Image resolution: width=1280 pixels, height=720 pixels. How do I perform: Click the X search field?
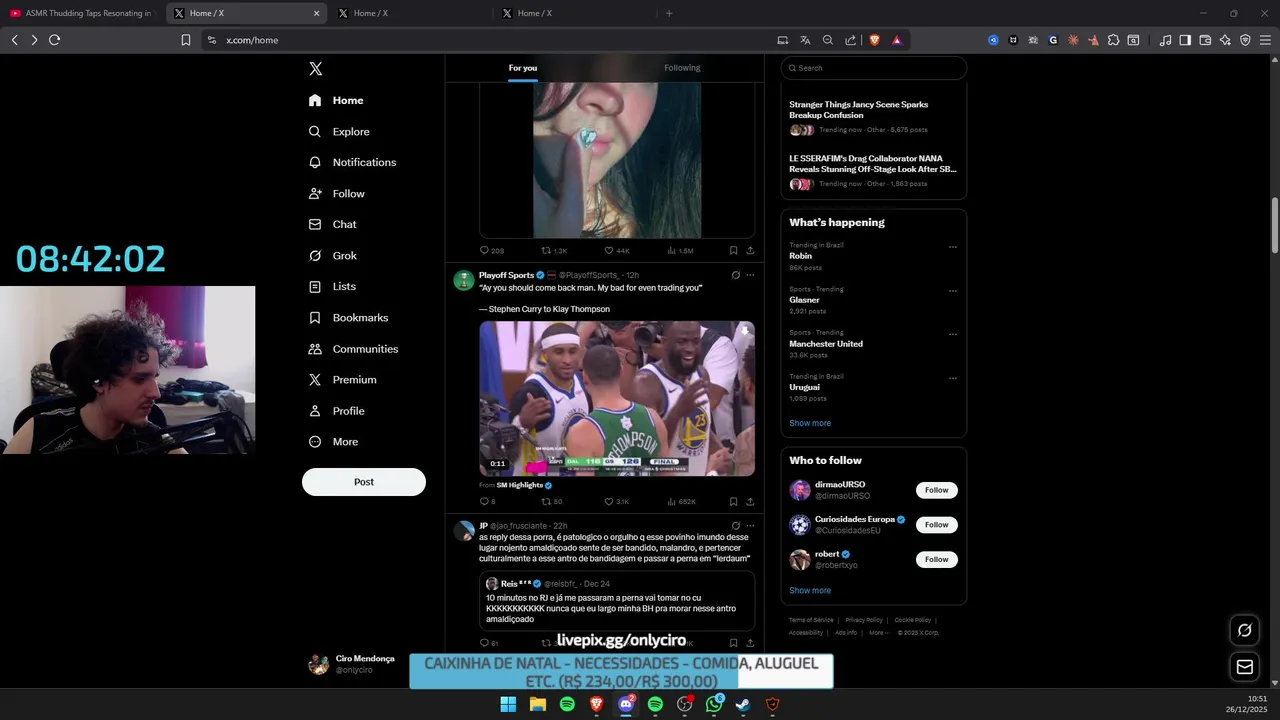pyautogui.click(x=874, y=68)
